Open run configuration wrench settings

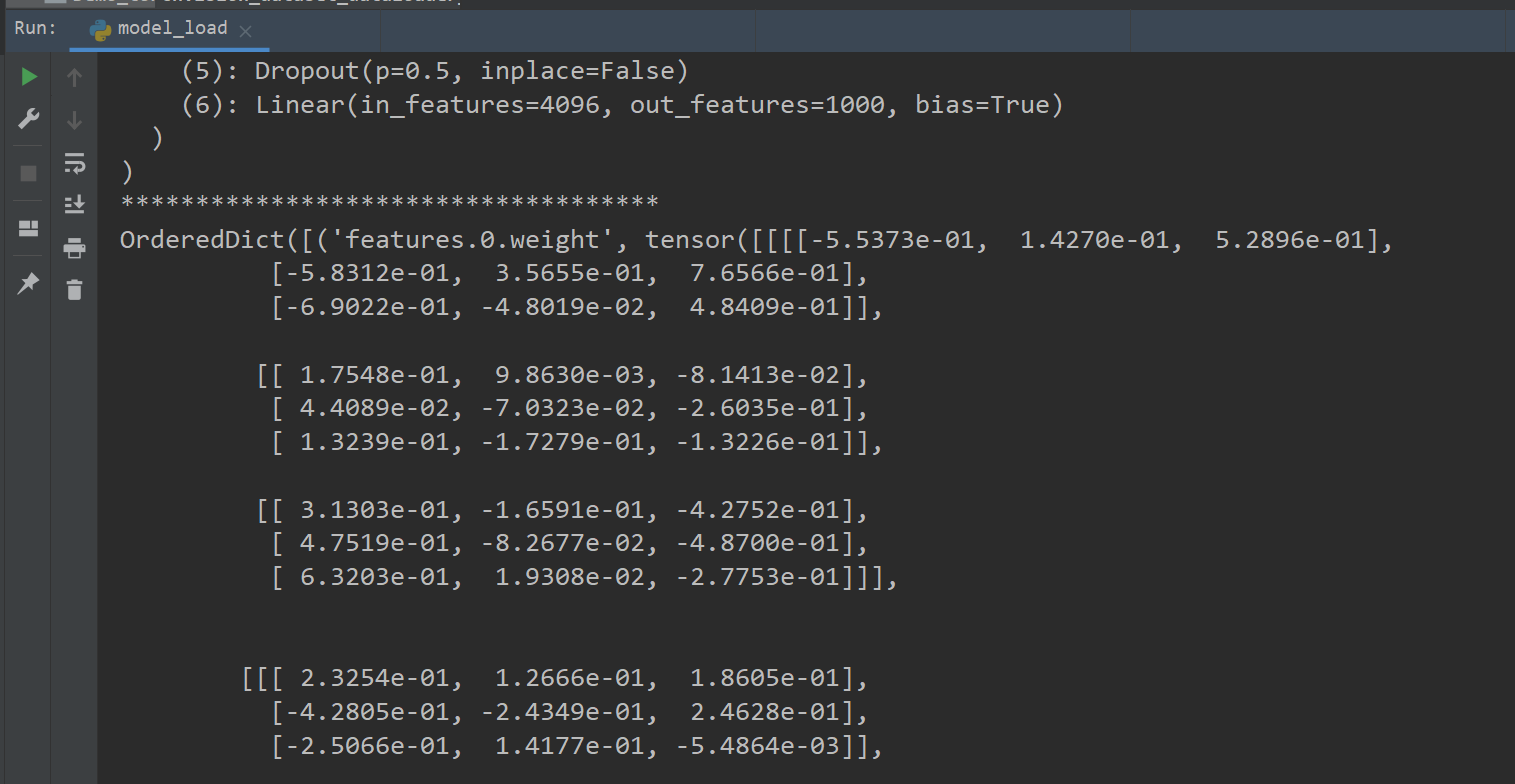coord(29,119)
